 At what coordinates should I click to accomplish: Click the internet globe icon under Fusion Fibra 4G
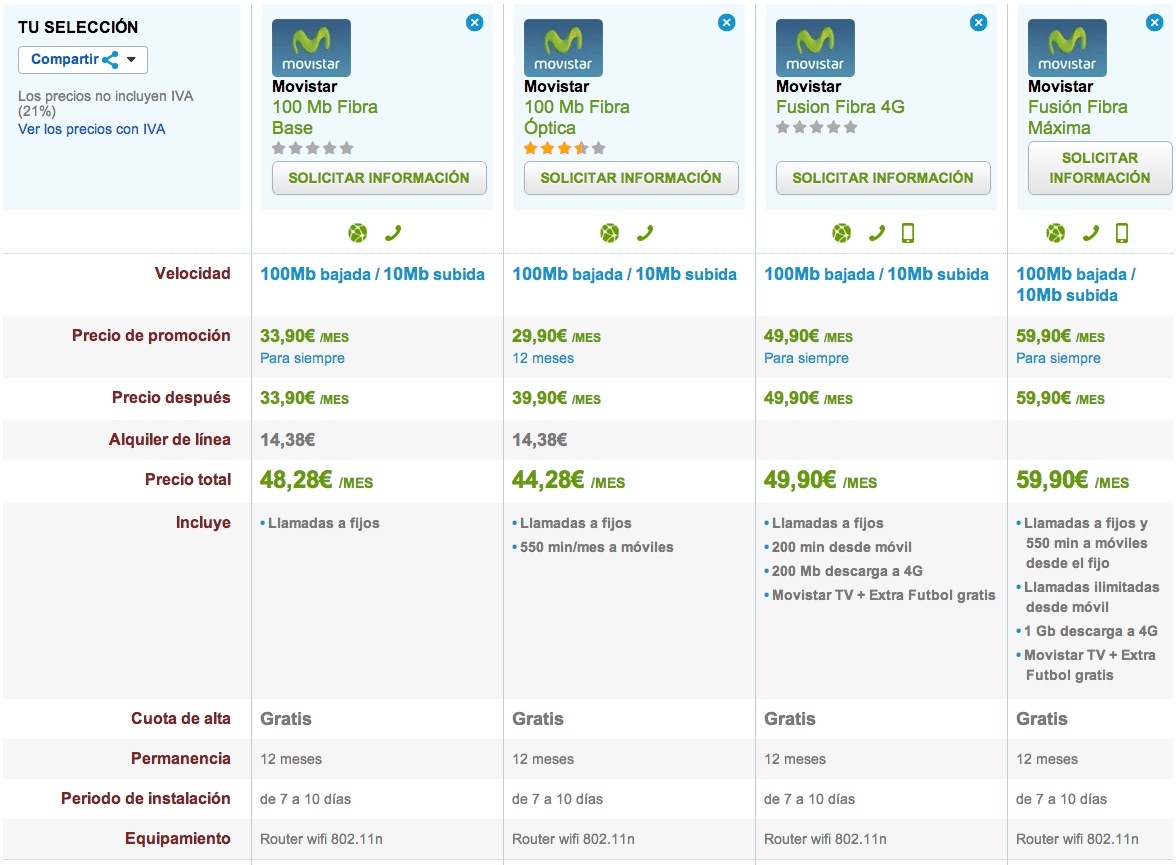coord(842,233)
